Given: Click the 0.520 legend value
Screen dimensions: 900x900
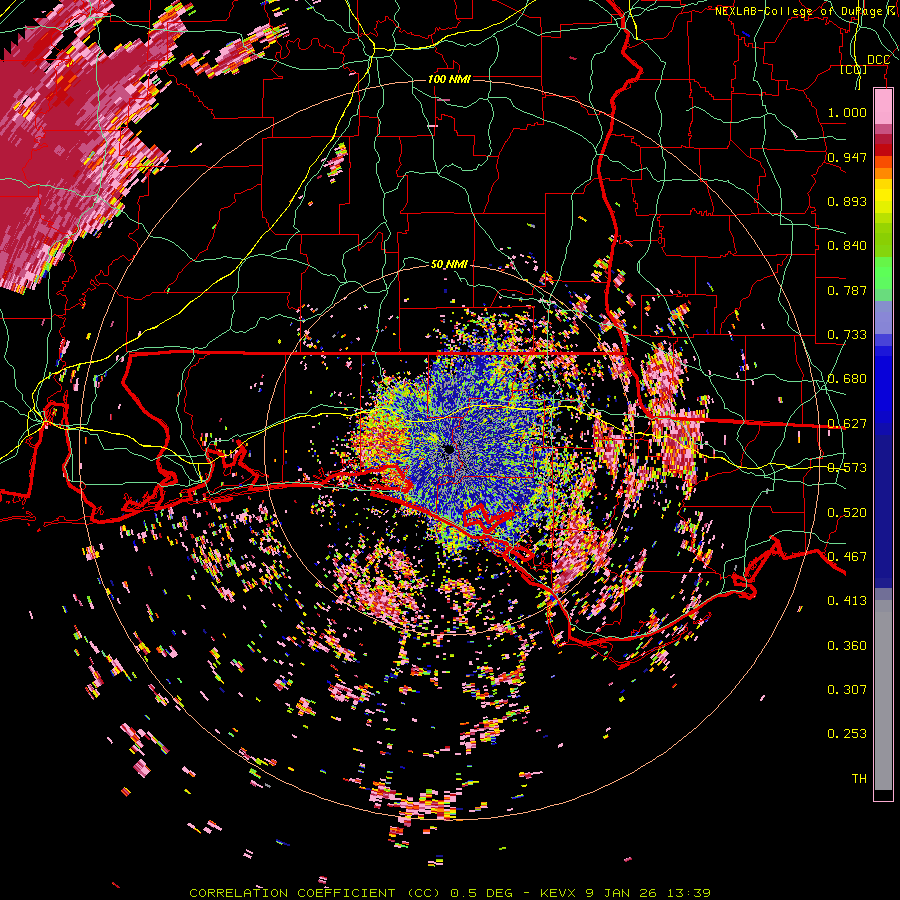Looking at the screenshot, I should pyautogui.click(x=847, y=513).
